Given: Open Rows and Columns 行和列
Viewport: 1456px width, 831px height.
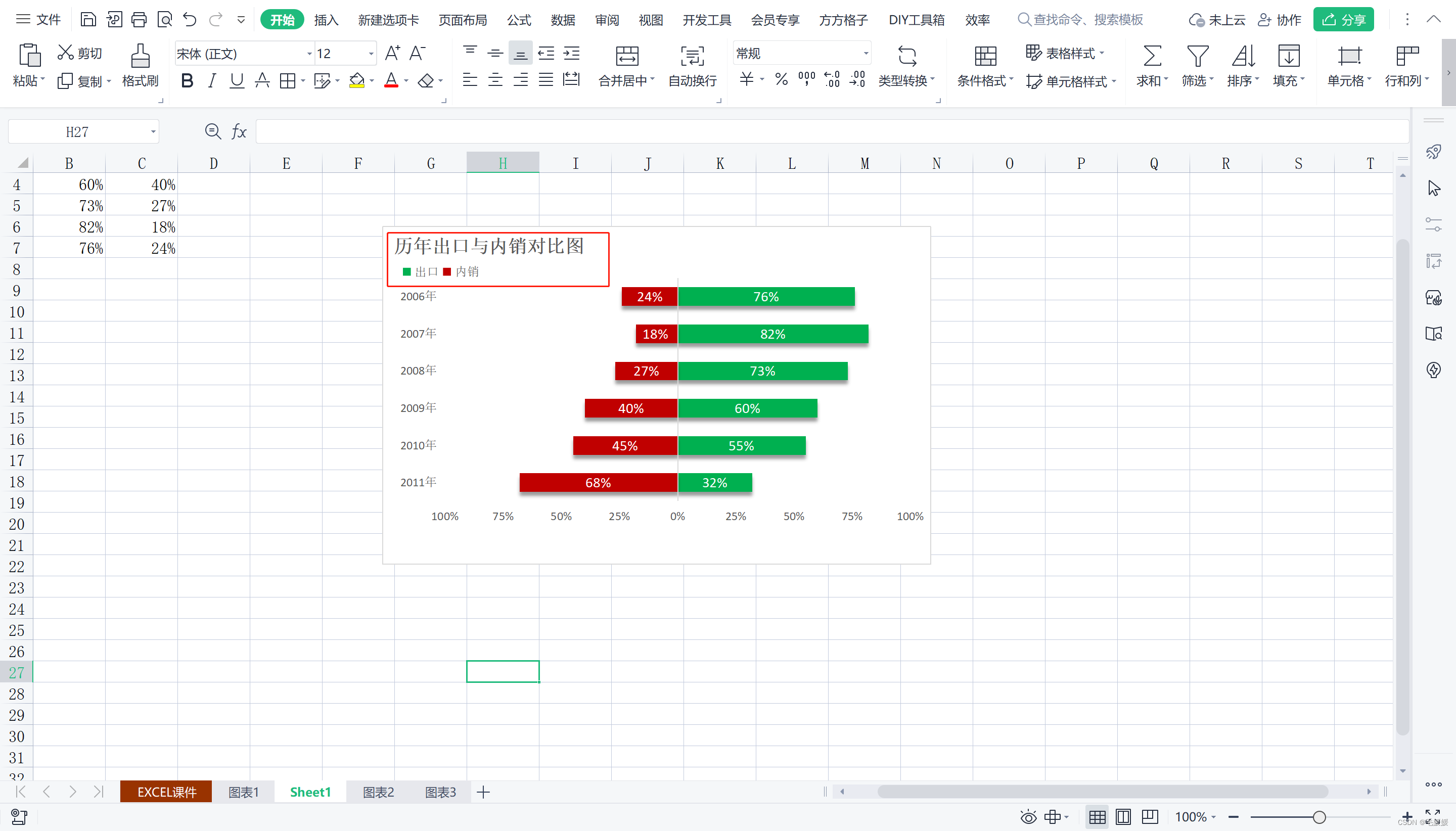Looking at the screenshot, I should click(x=1406, y=66).
